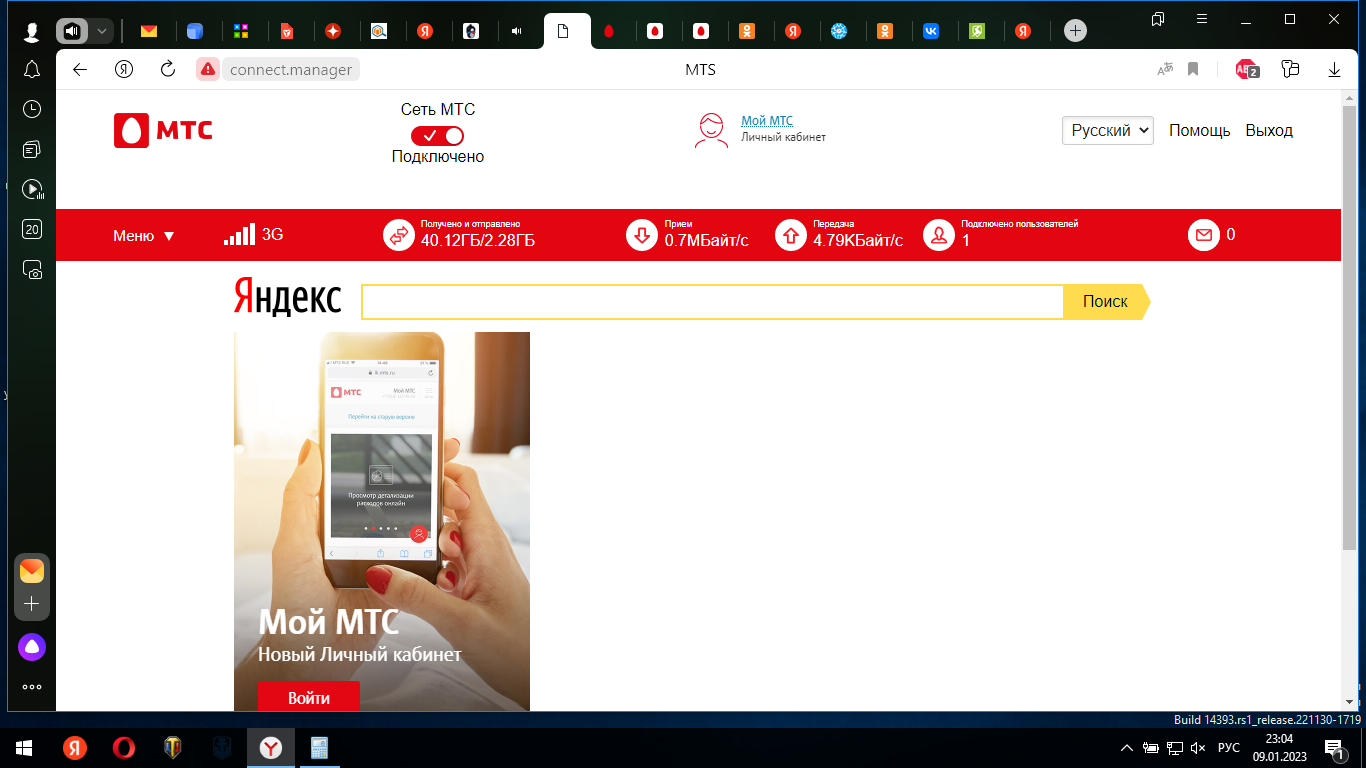
Task: Open the Русский language dropdown
Action: [1108, 130]
